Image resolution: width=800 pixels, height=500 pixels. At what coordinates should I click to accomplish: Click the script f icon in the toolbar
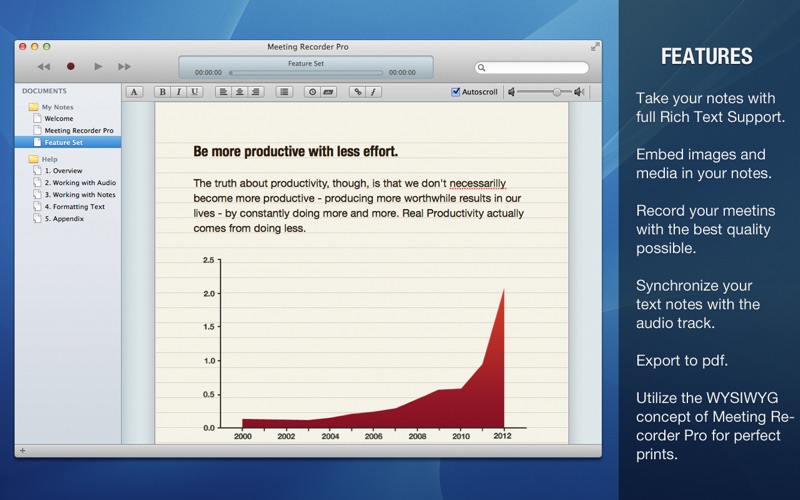[x=373, y=92]
